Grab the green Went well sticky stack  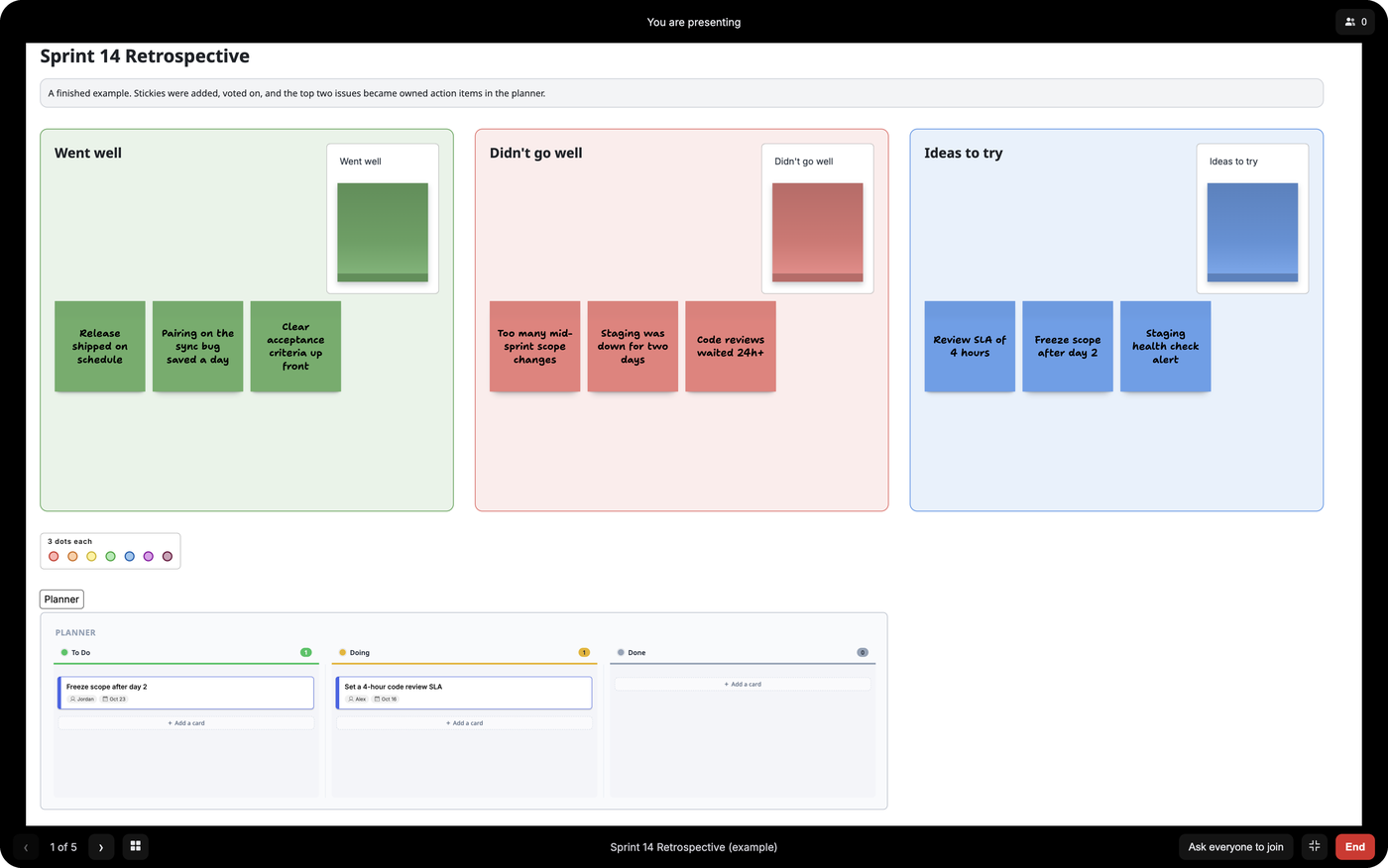(383, 232)
